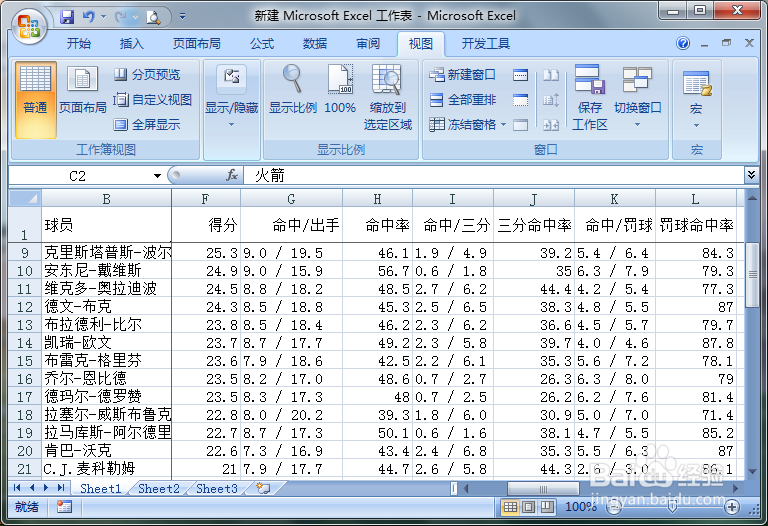The image size is (768, 526).
Task: Open the 开始 (Home) tab
Action: 78,44
